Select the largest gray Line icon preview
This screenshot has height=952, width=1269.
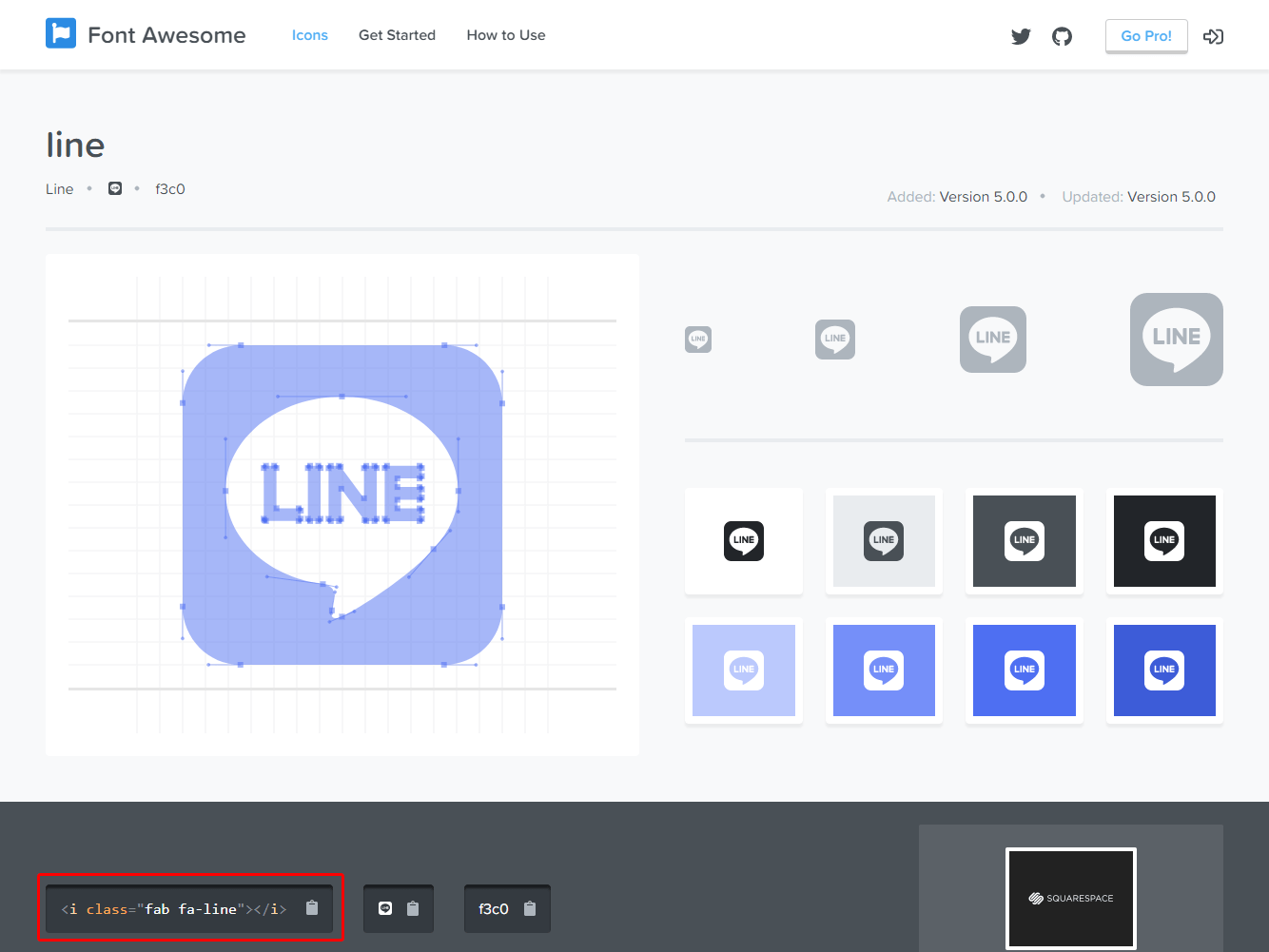(x=1177, y=340)
